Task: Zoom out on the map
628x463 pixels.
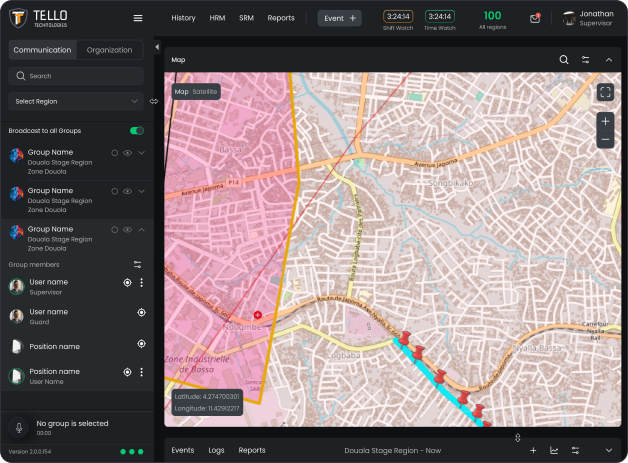Action: click(x=605, y=139)
